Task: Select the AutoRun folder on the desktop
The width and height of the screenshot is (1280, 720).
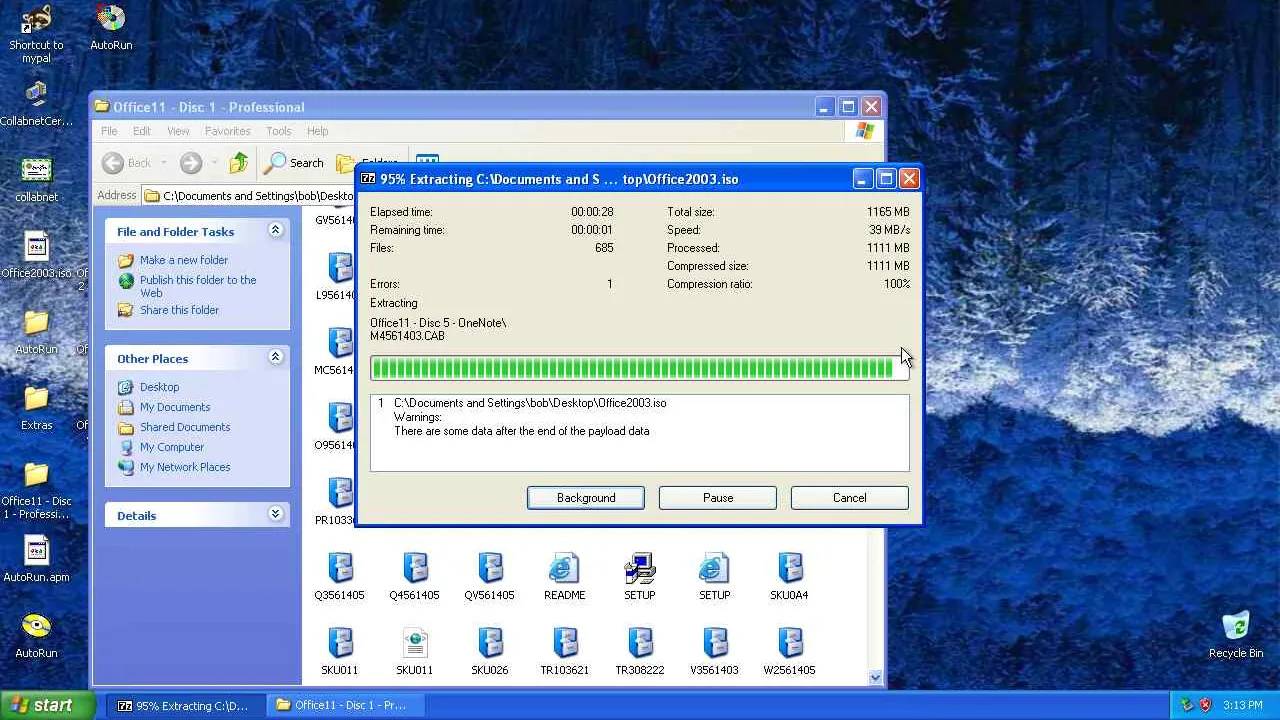Action: pos(36,332)
